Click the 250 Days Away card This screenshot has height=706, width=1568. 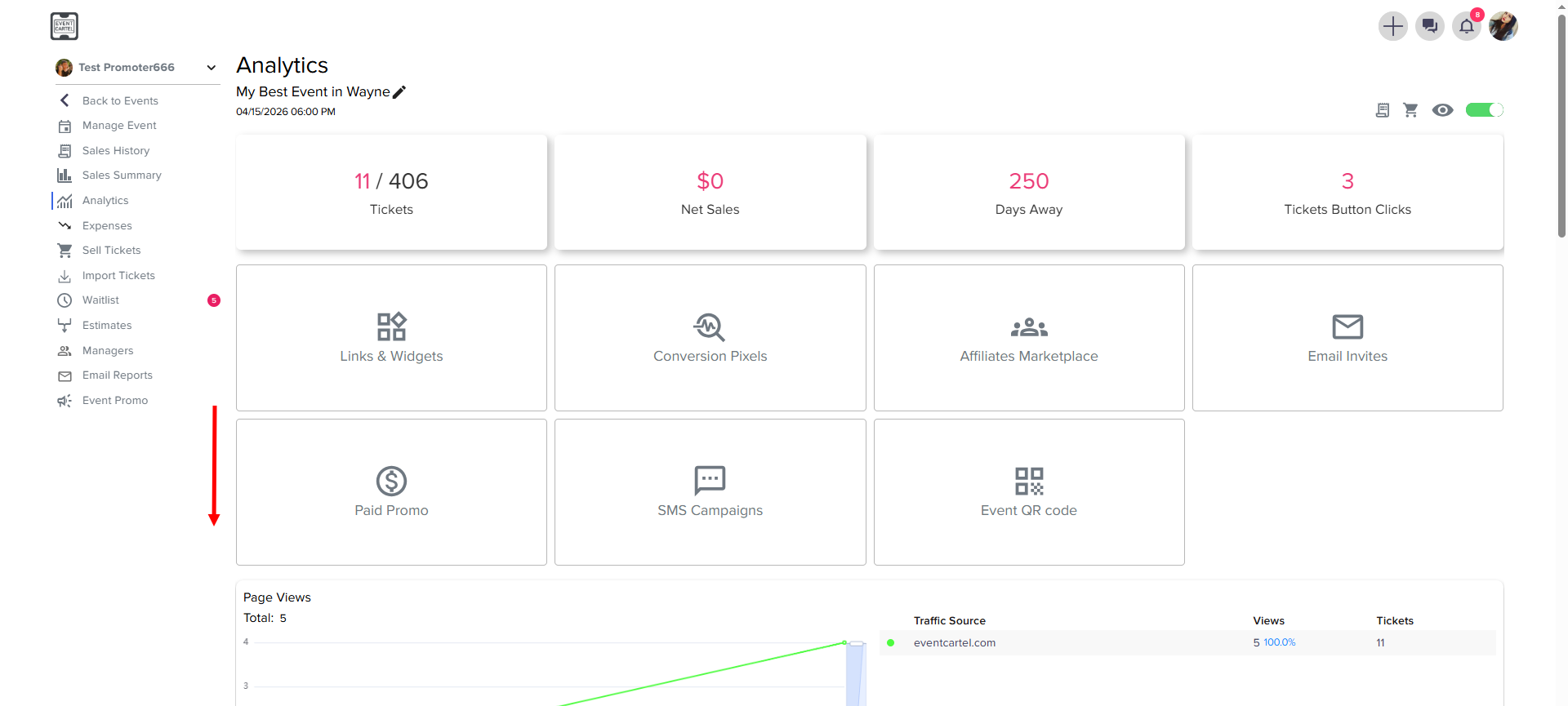(x=1029, y=193)
